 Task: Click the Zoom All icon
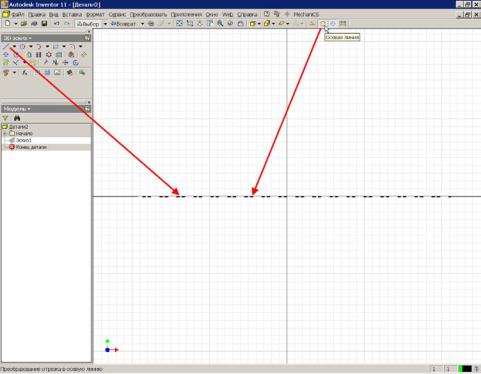pos(179,23)
